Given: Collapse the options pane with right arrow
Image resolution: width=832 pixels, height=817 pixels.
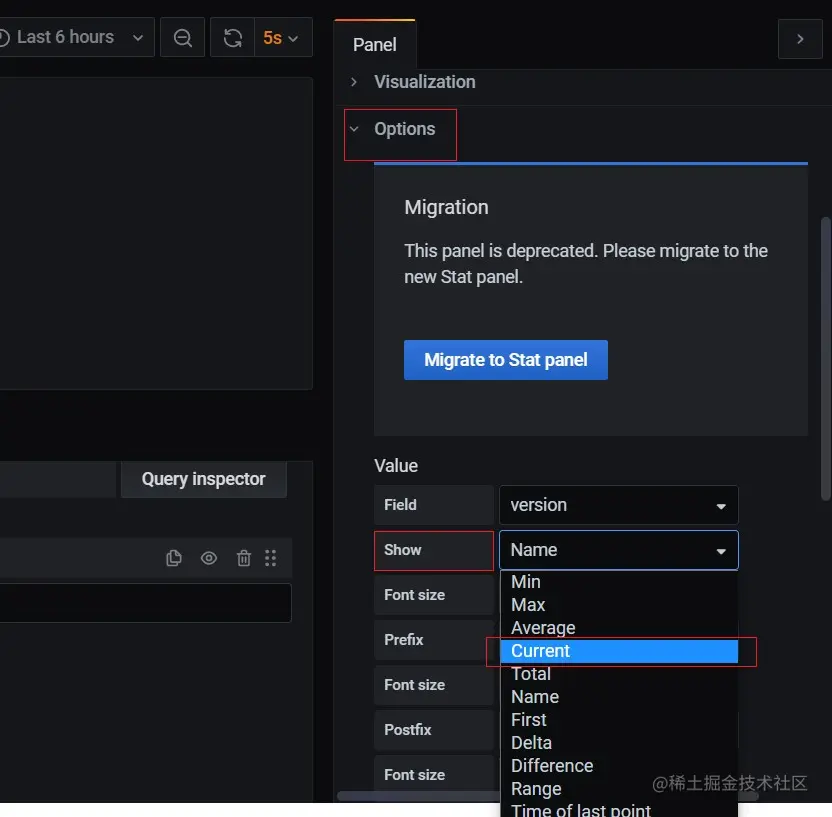Looking at the screenshot, I should pyautogui.click(x=800, y=39).
